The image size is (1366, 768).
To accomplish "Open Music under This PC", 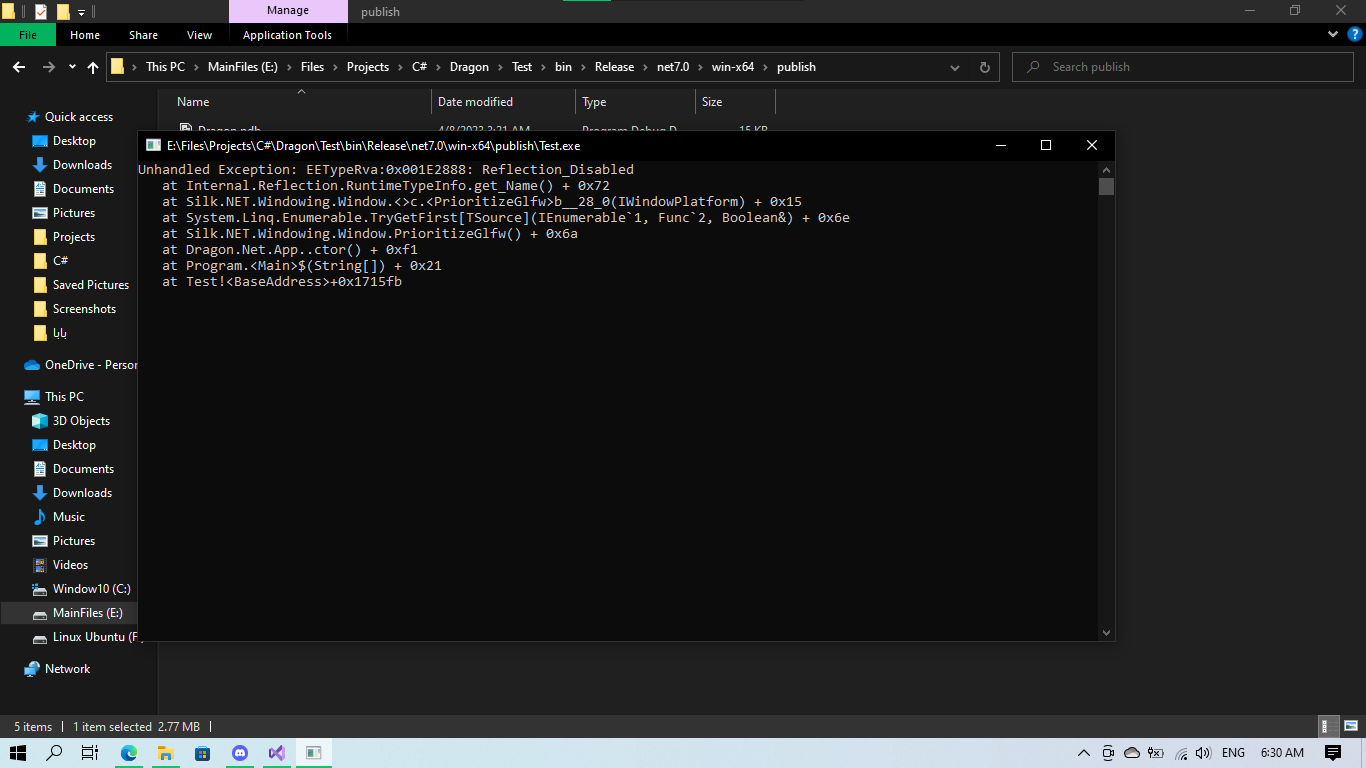I will pyautogui.click(x=69, y=517).
